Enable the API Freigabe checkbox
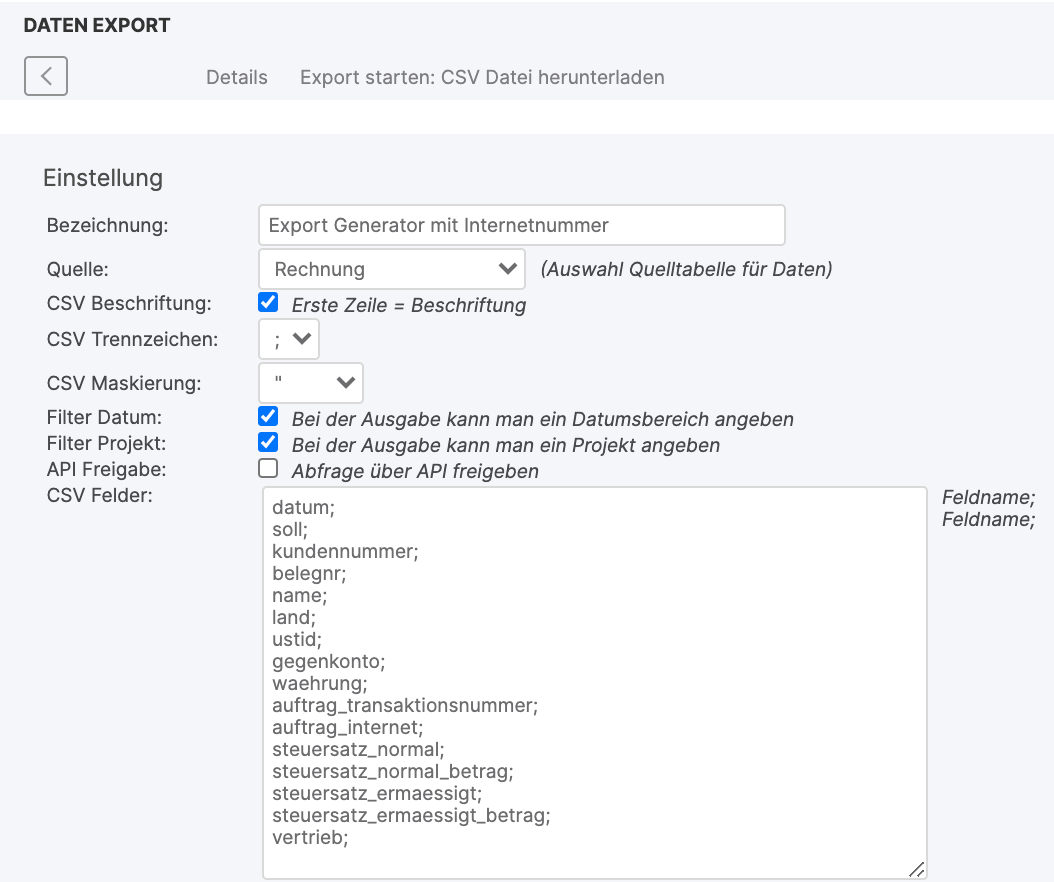Image resolution: width=1054 pixels, height=882 pixels. 268,469
